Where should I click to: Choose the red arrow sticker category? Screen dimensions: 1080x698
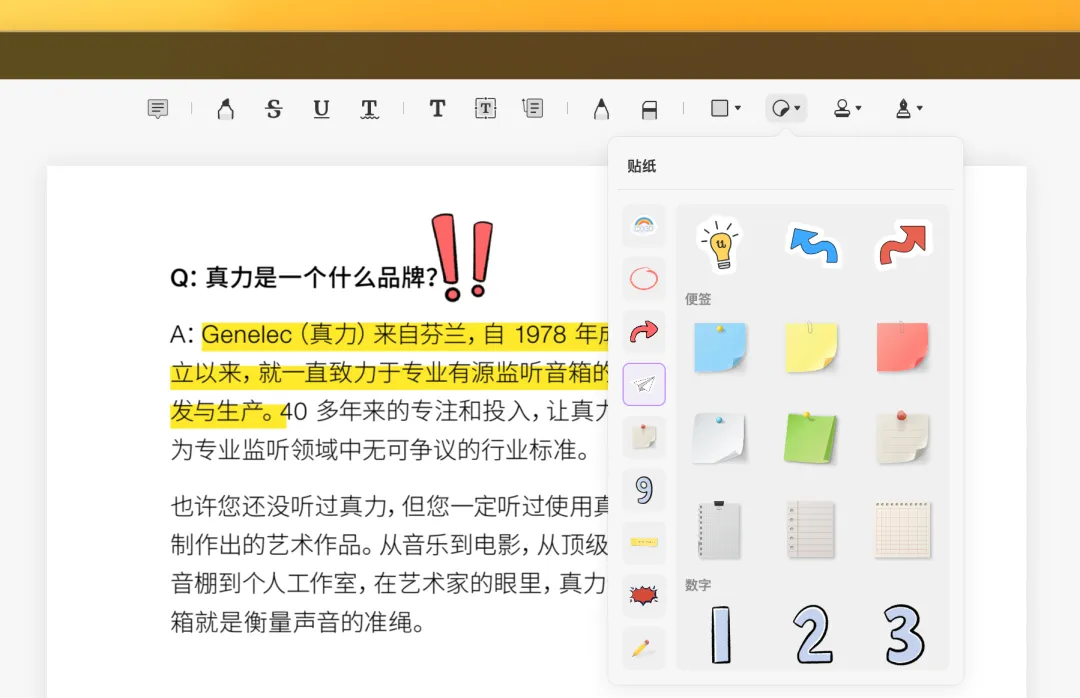pyautogui.click(x=644, y=331)
